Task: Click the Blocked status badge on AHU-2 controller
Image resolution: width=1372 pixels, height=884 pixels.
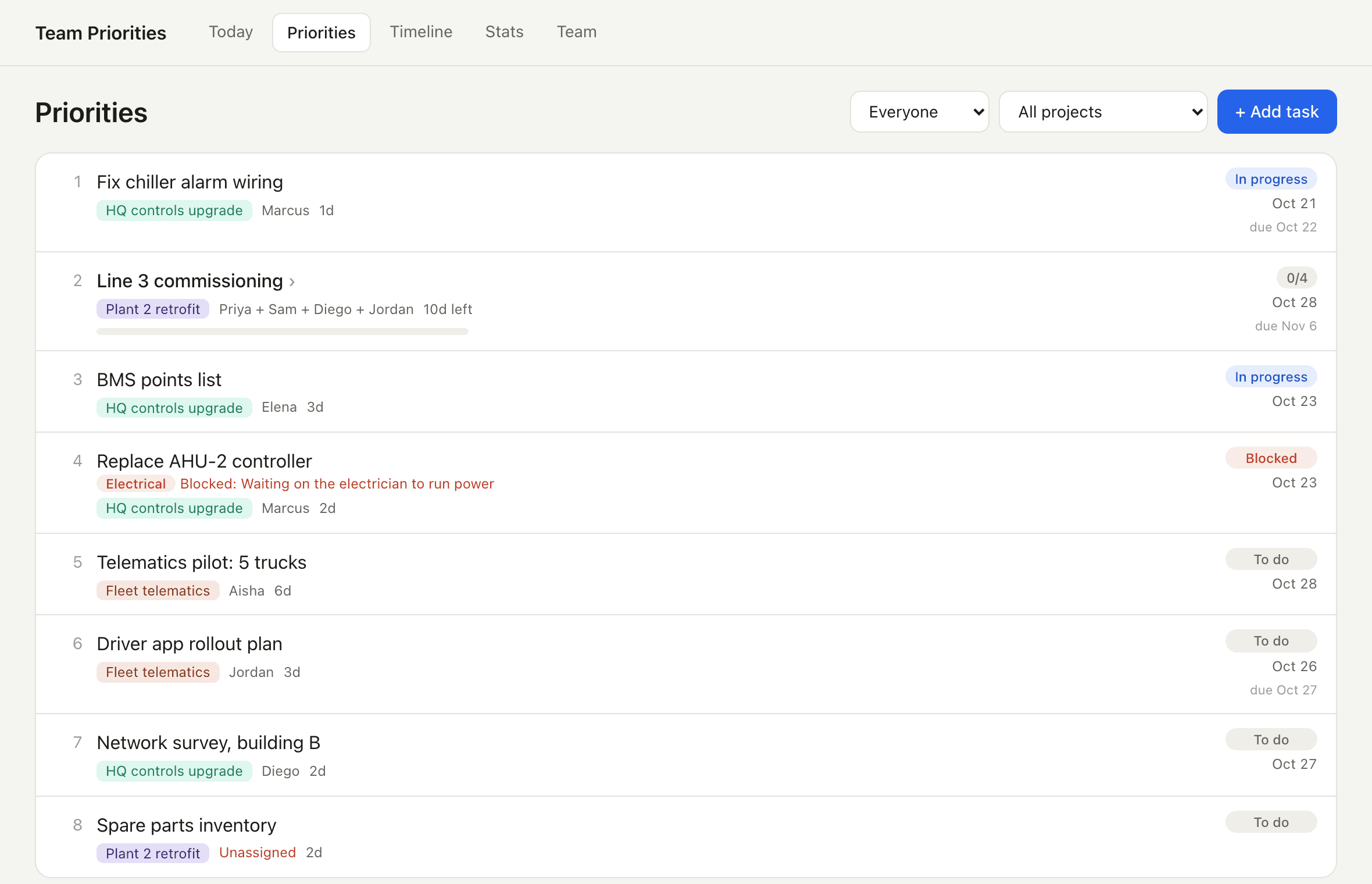Action: pyautogui.click(x=1271, y=458)
